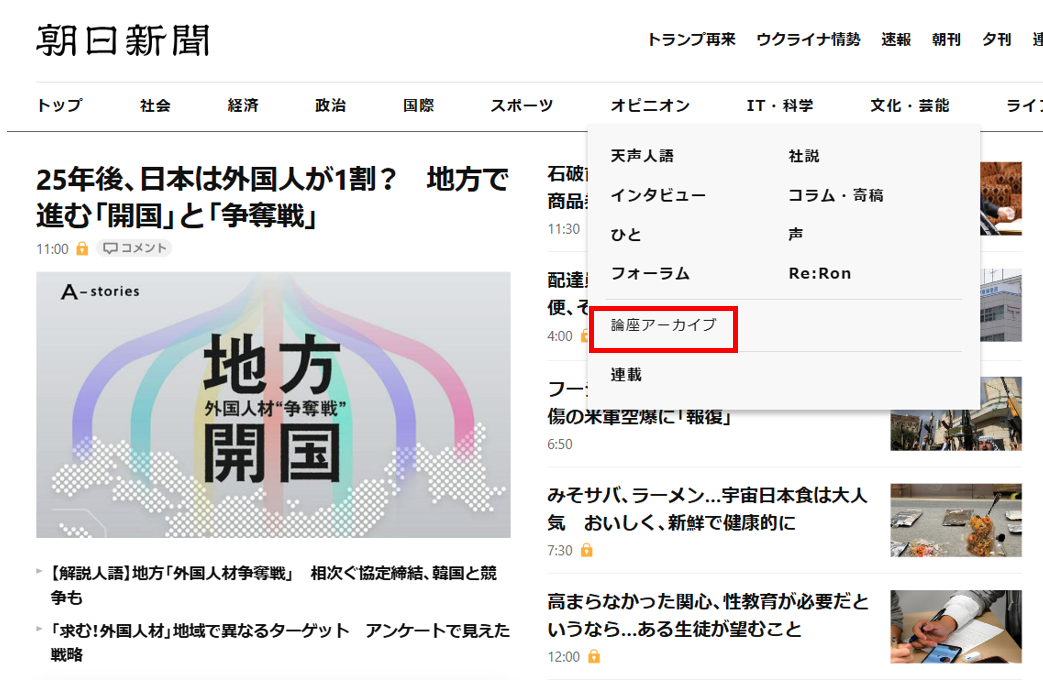
Task: Click the student writing thumbnail image
Action: click(x=956, y=626)
